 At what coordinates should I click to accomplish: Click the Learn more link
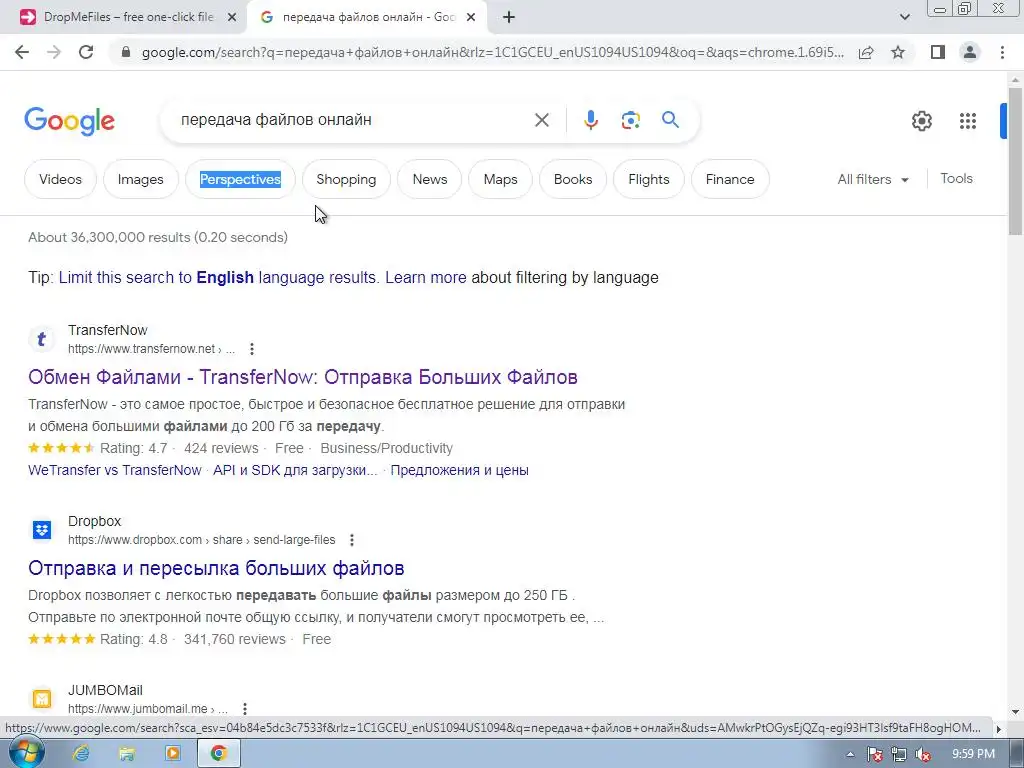tap(425, 278)
